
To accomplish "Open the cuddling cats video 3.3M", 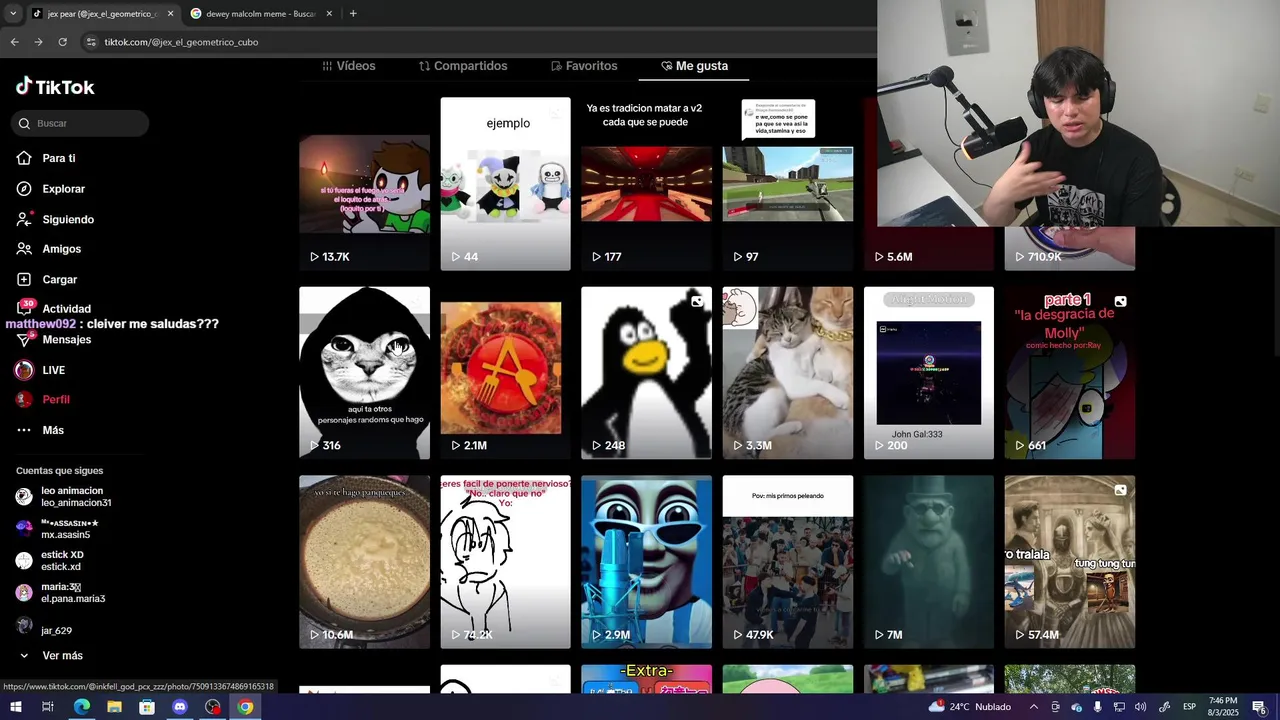I will [x=788, y=373].
